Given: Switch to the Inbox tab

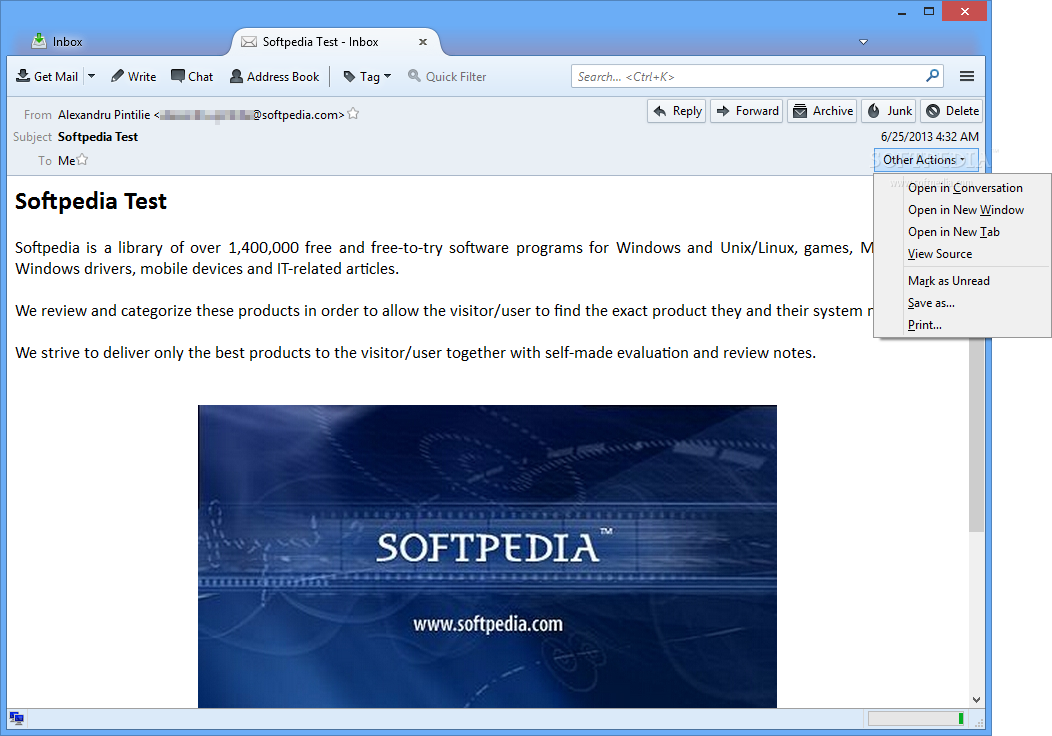Looking at the screenshot, I should coord(58,42).
